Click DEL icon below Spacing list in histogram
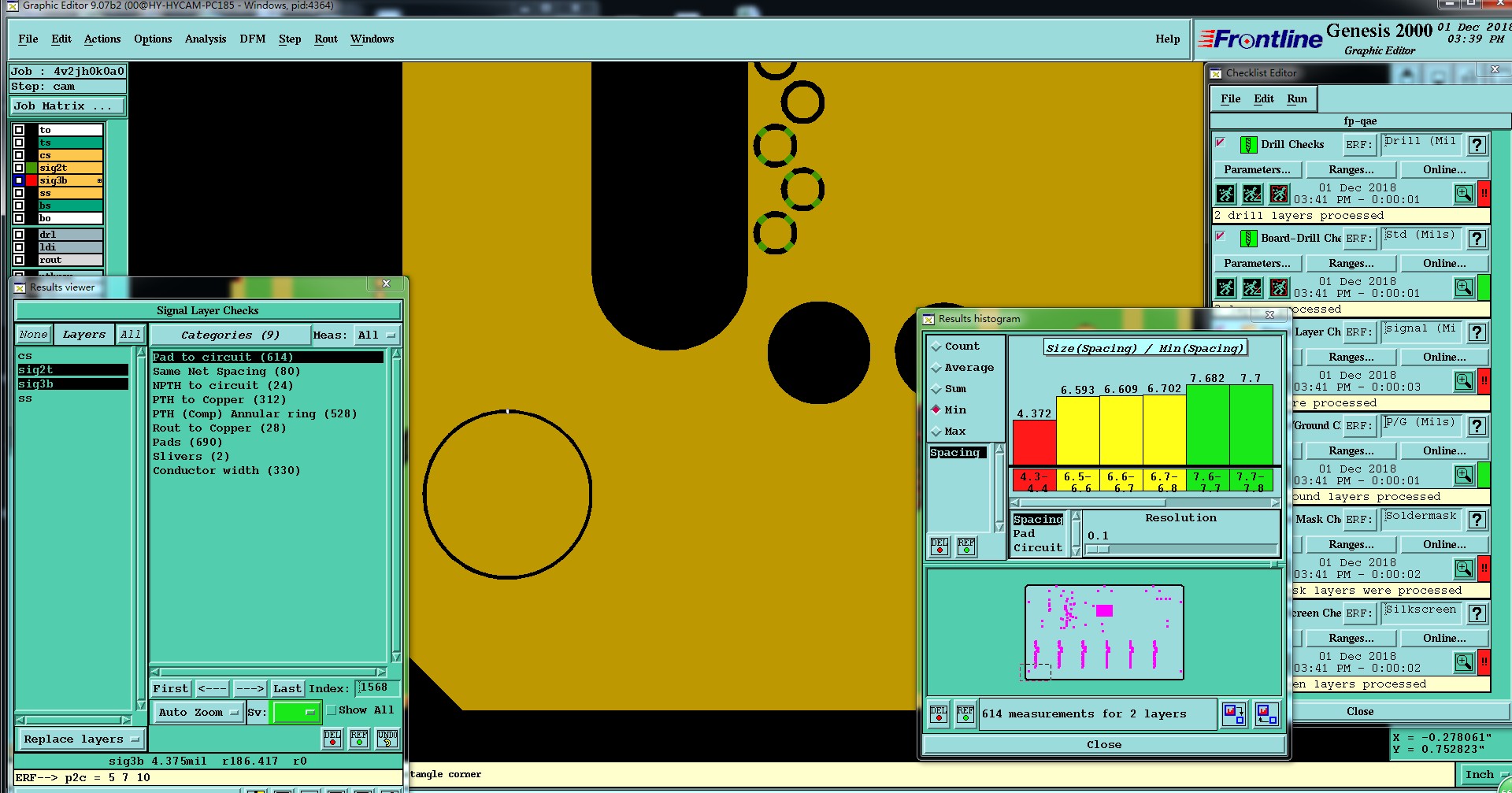The width and height of the screenshot is (1512, 793). [939, 547]
